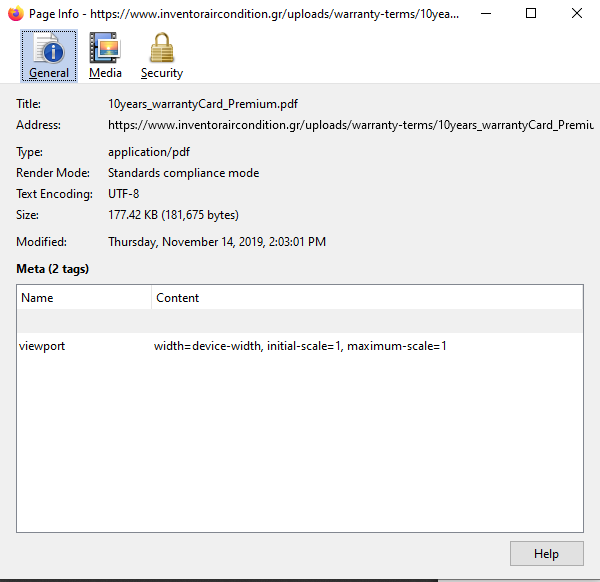The image size is (600, 582).
Task: Switch to the Media tab
Action: [105, 56]
